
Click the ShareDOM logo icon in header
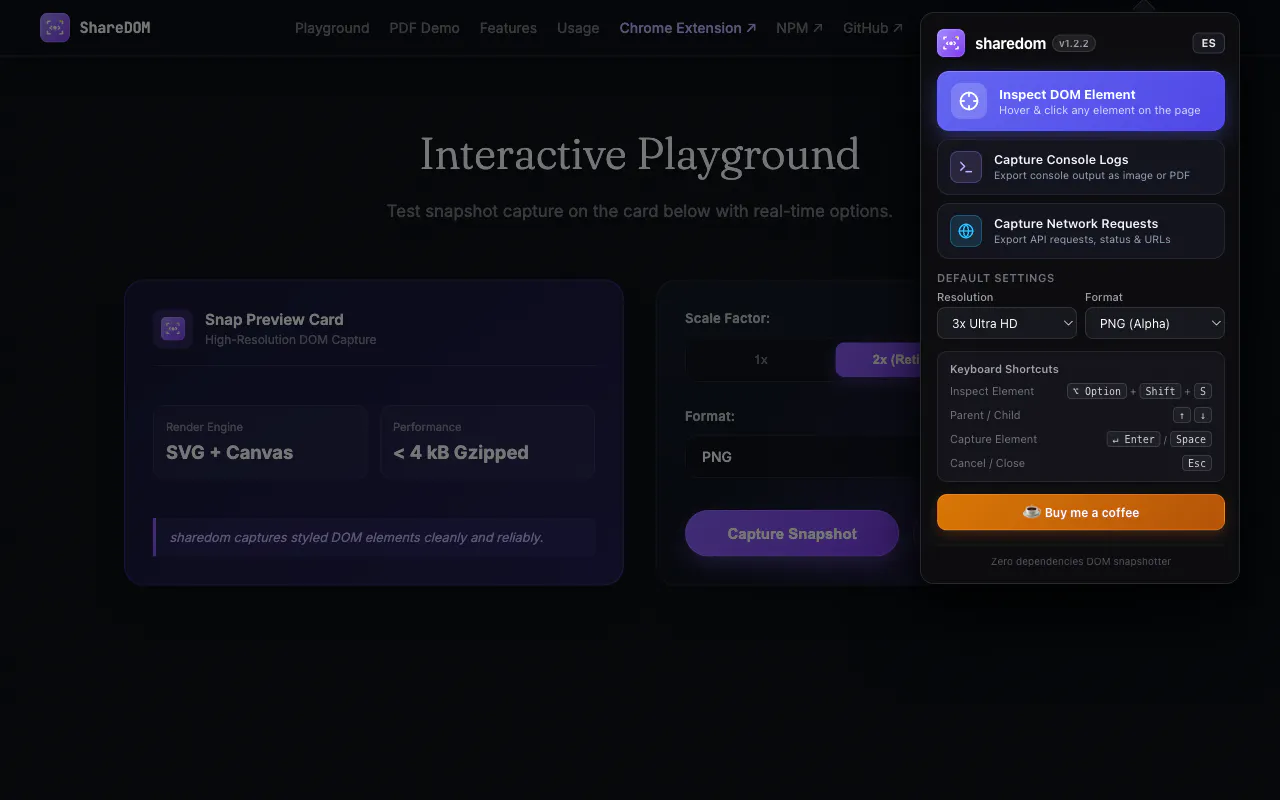click(55, 28)
